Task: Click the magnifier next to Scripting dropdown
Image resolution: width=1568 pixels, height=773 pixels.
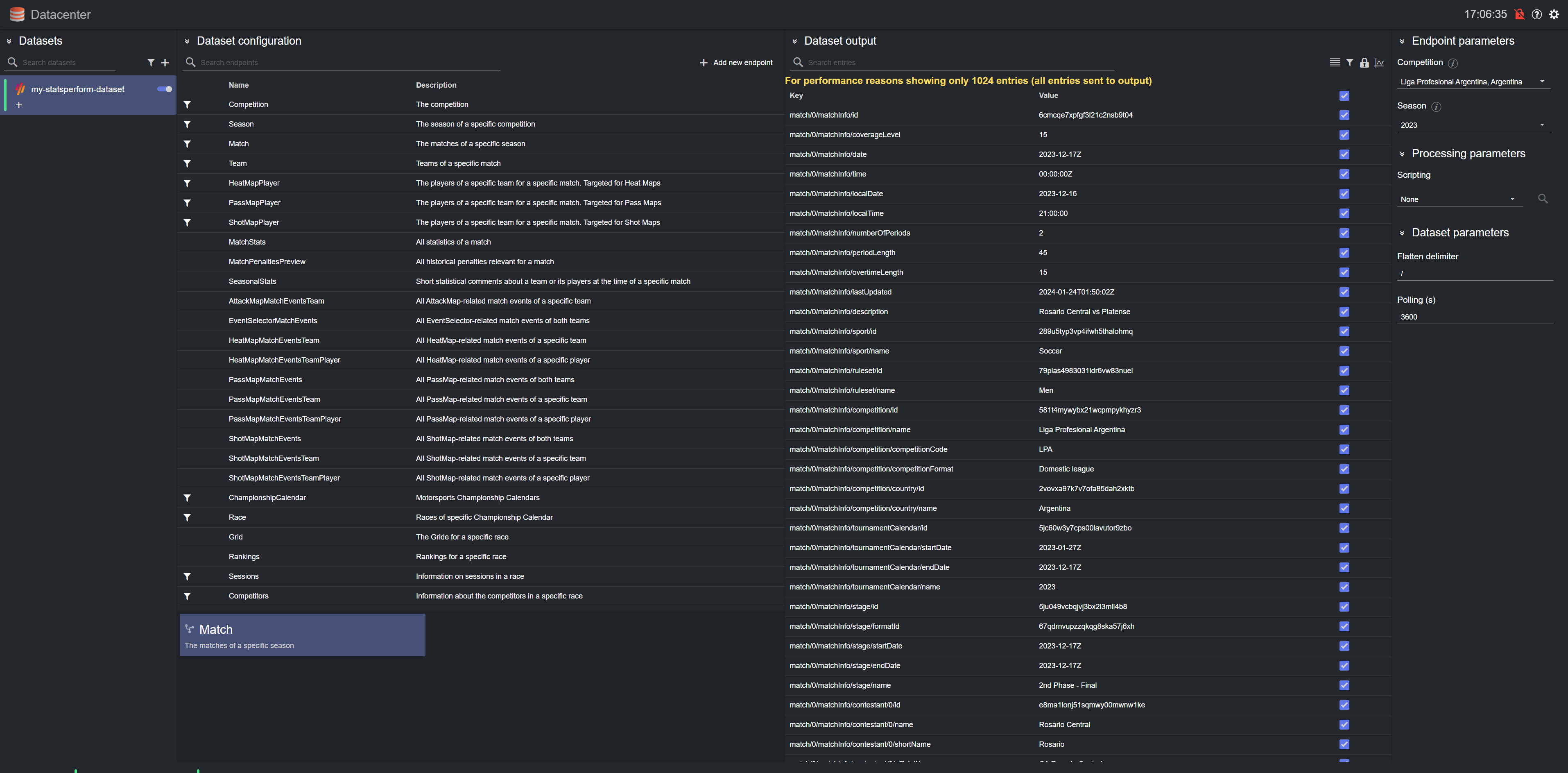Action: coord(1543,199)
